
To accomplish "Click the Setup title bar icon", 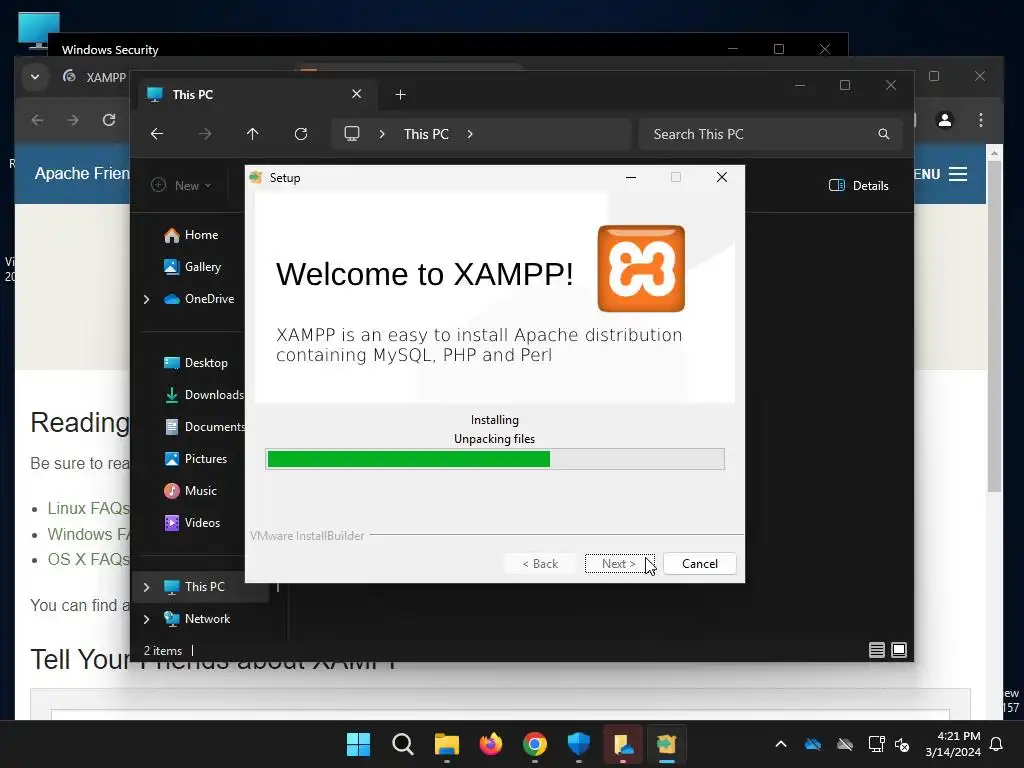I will (256, 178).
